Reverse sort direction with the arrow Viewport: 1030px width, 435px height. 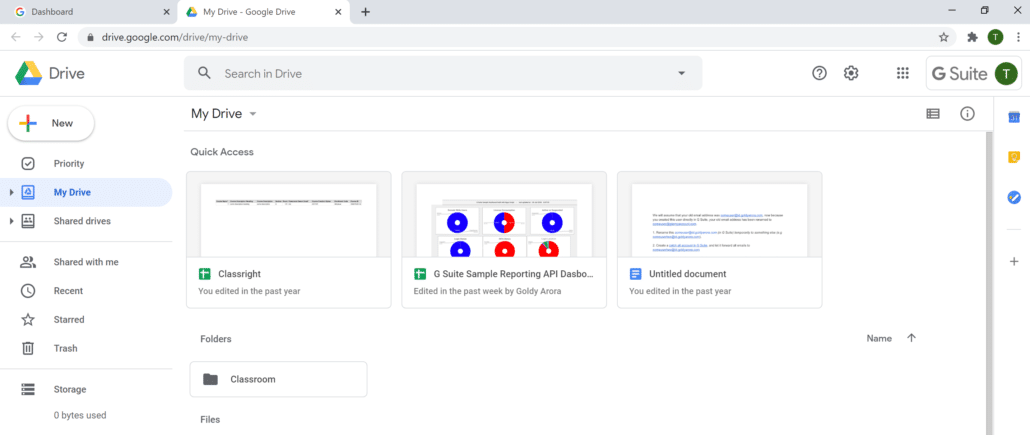911,338
